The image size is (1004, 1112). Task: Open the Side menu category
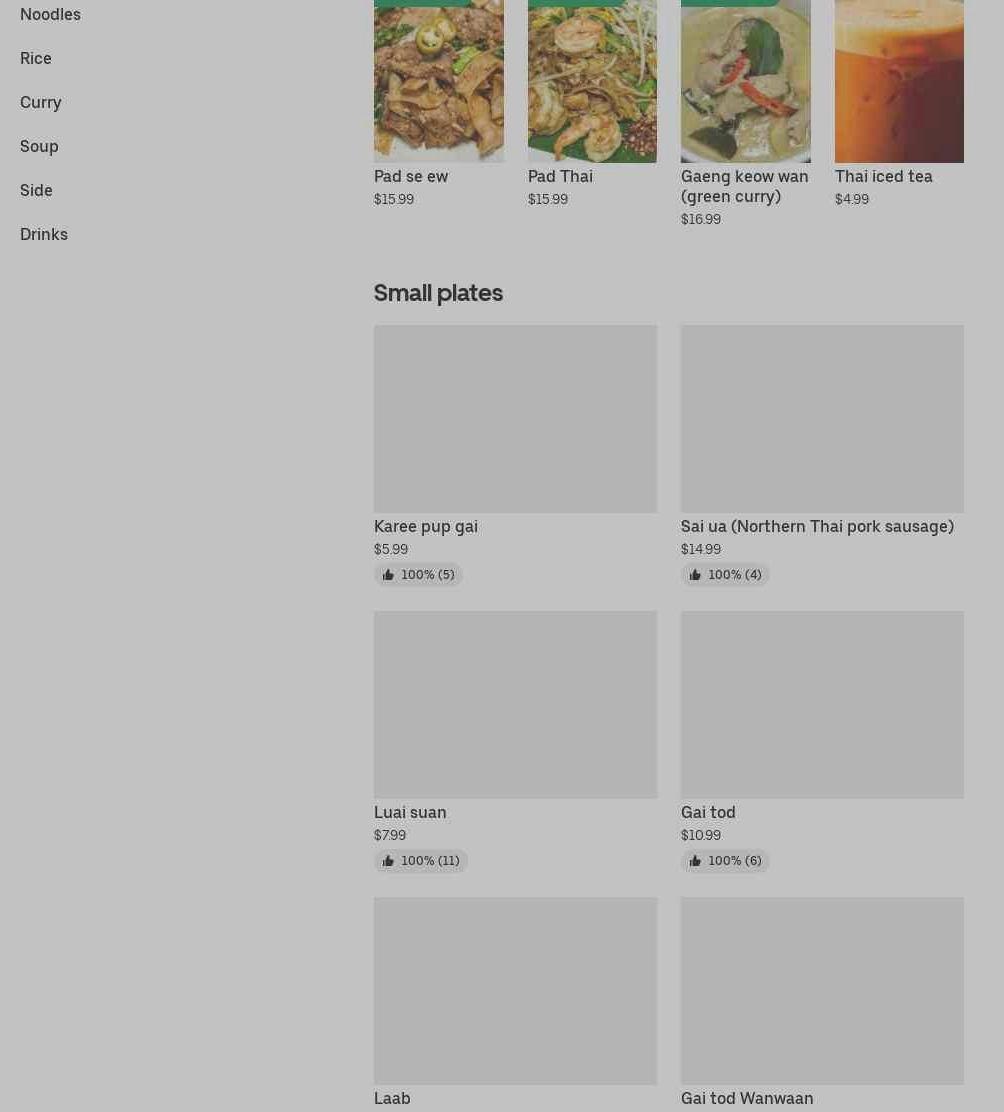[x=36, y=190]
